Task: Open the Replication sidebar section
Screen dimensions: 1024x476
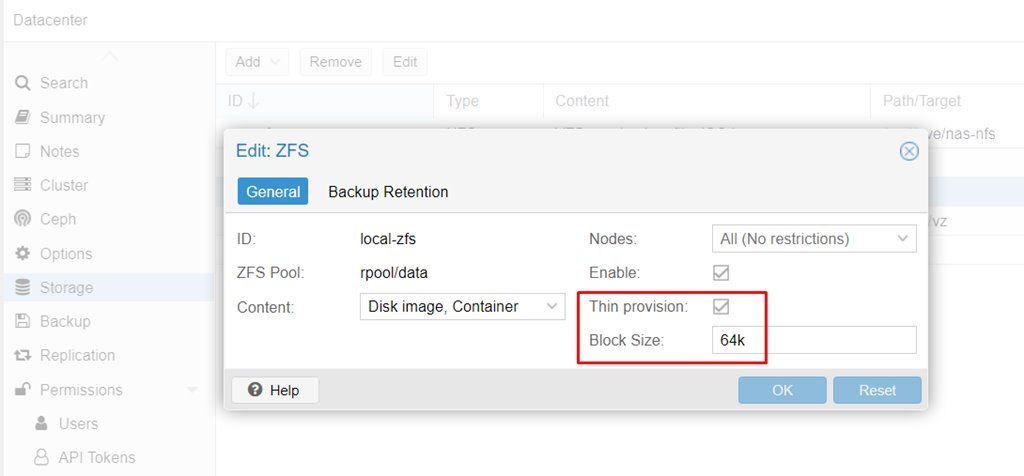Action: coord(77,355)
